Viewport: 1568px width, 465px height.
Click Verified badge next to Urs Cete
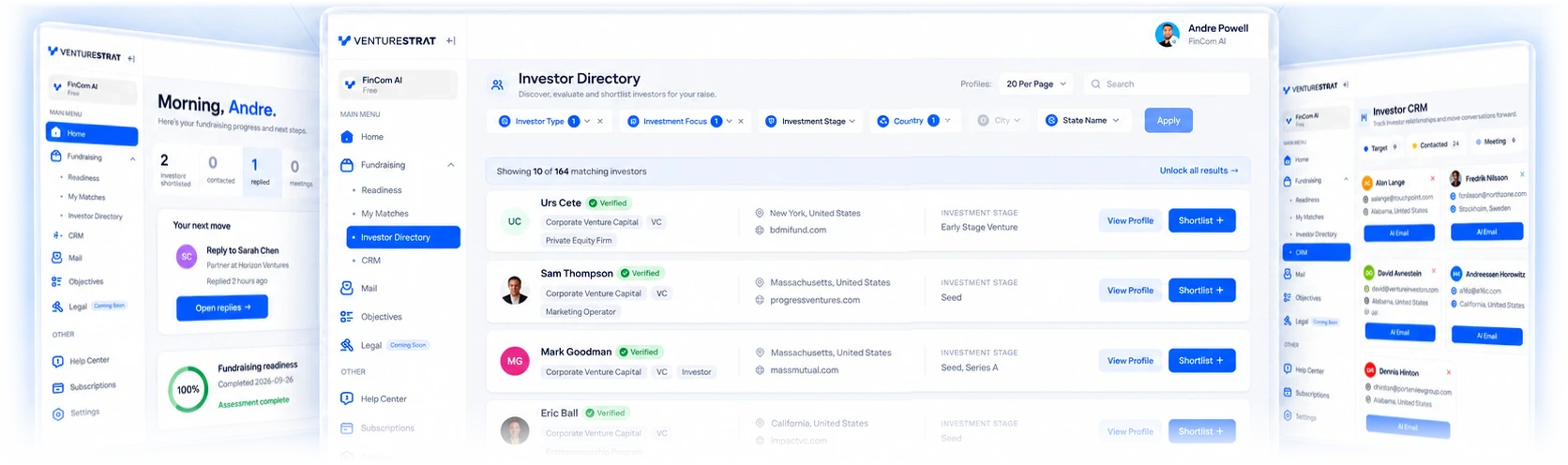(609, 202)
